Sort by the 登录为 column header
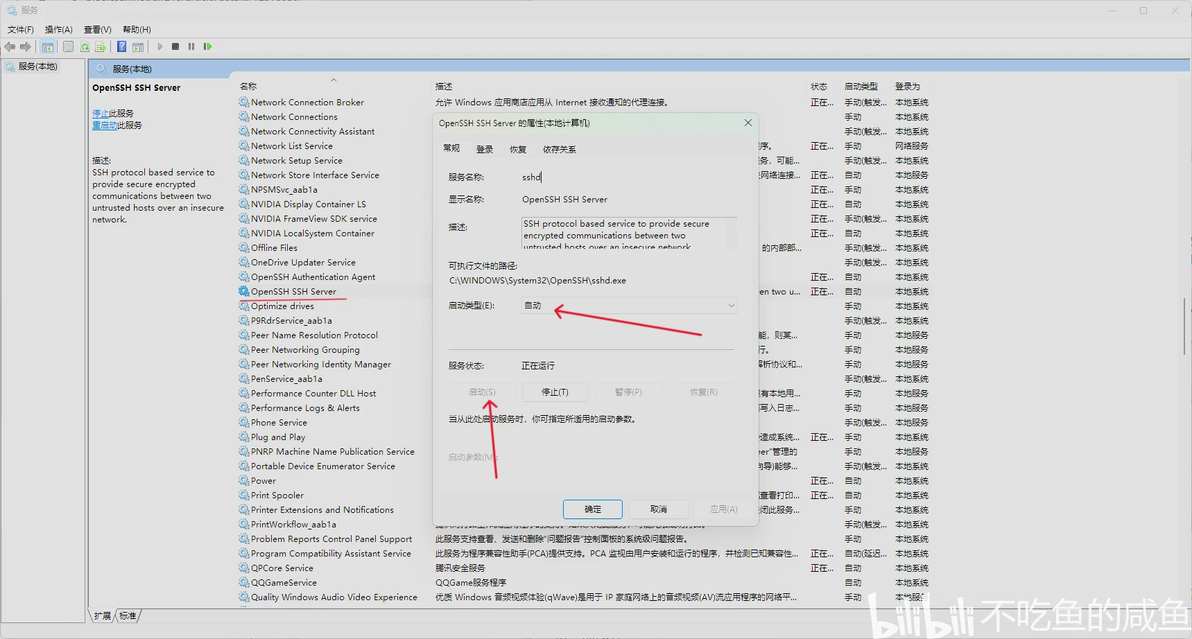 tap(907, 86)
